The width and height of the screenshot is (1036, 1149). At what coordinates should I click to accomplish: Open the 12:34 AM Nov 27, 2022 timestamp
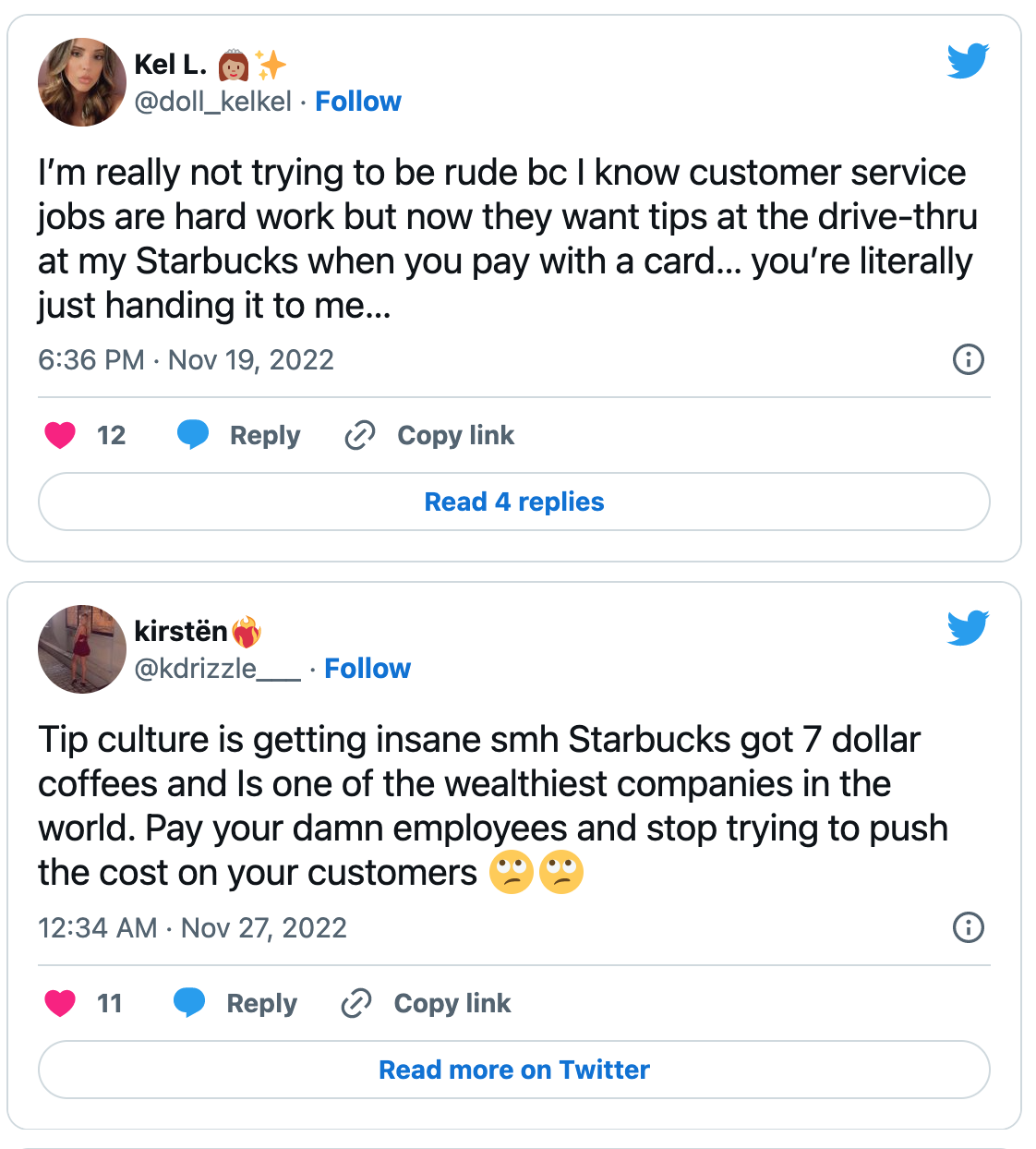(x=192, y=927)
